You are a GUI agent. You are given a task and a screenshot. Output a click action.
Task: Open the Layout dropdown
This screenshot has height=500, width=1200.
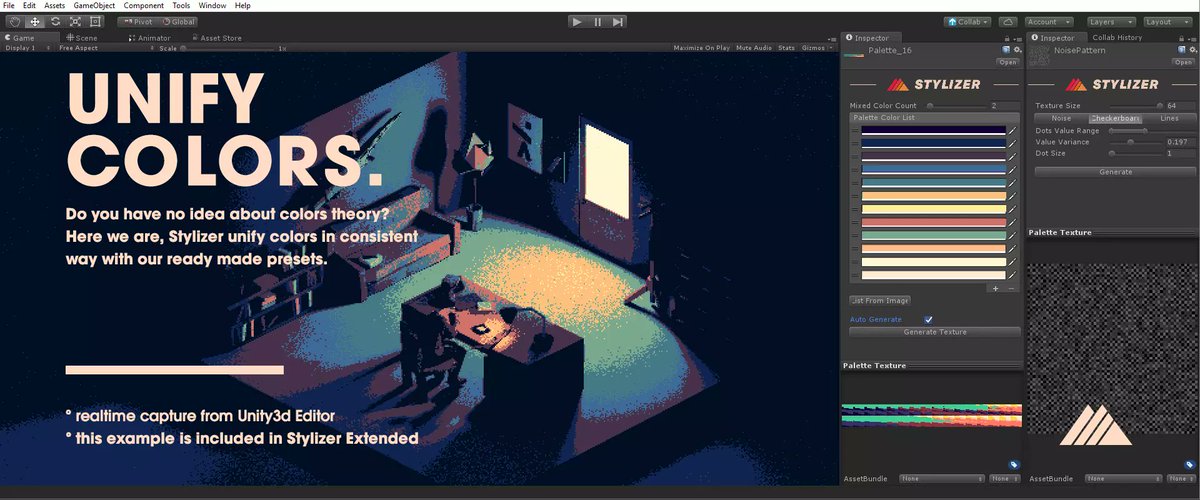(x=1166, y=21)
